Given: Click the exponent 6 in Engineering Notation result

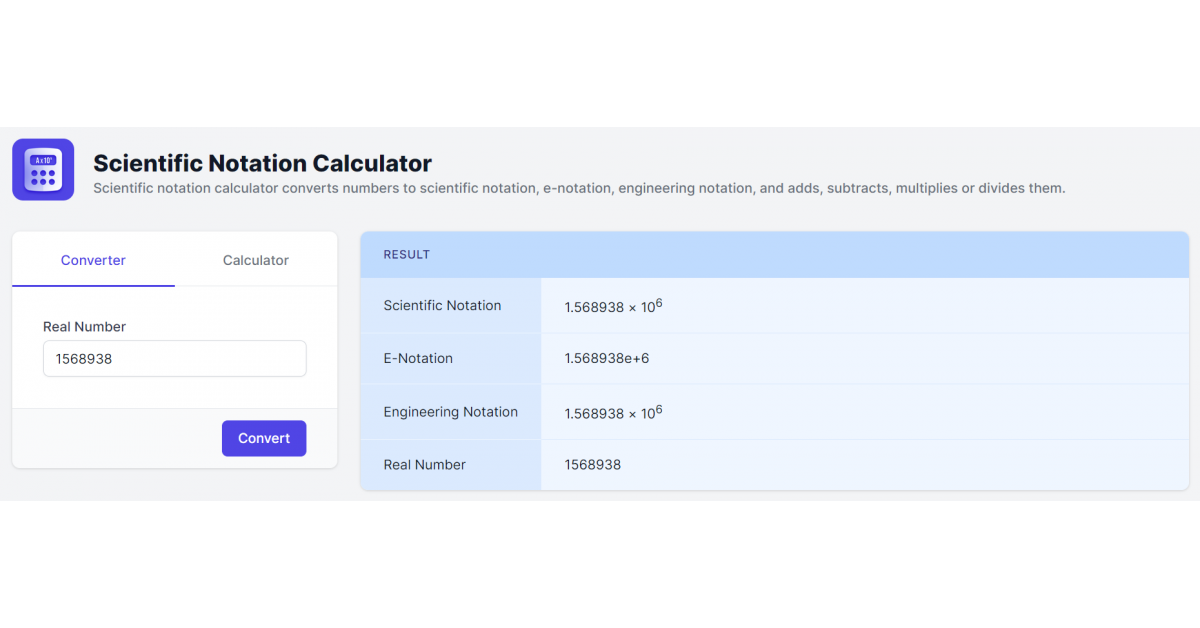Looking at the screenshot, I should [x=659, y=408].
